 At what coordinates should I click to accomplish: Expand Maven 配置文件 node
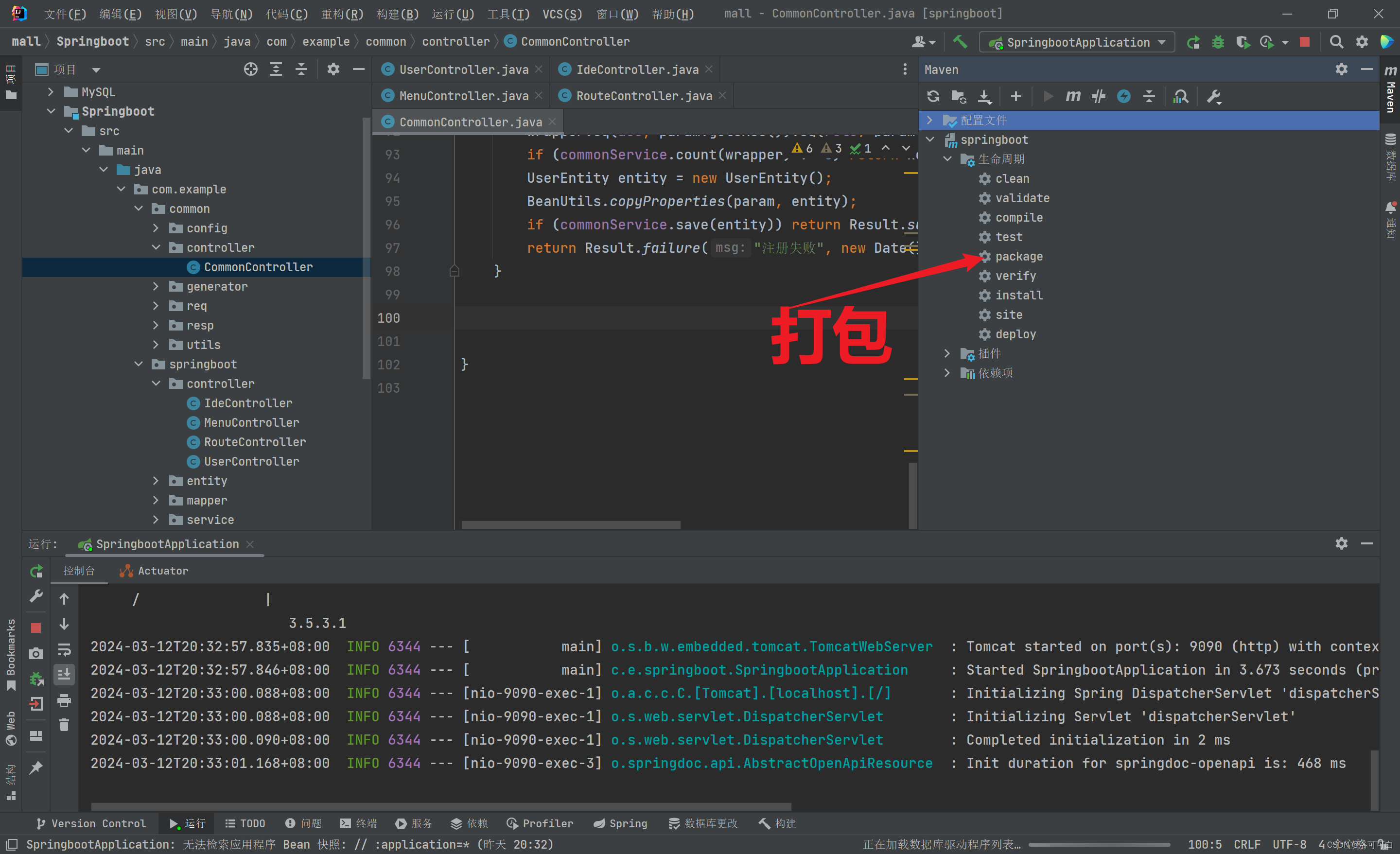(929, 120)
